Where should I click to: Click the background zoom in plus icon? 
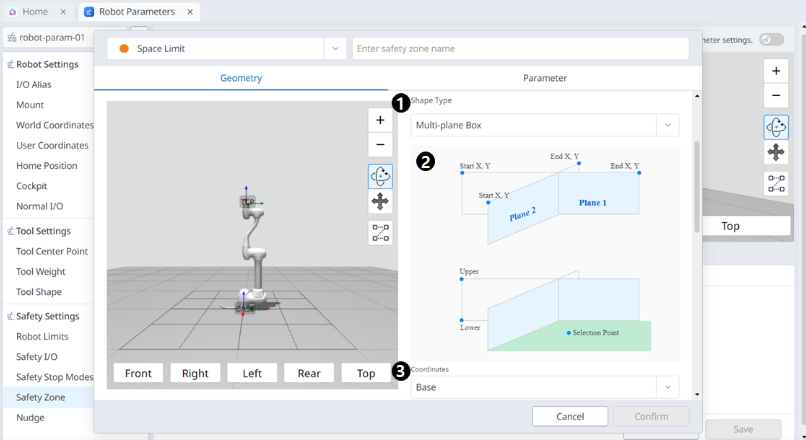776,71
